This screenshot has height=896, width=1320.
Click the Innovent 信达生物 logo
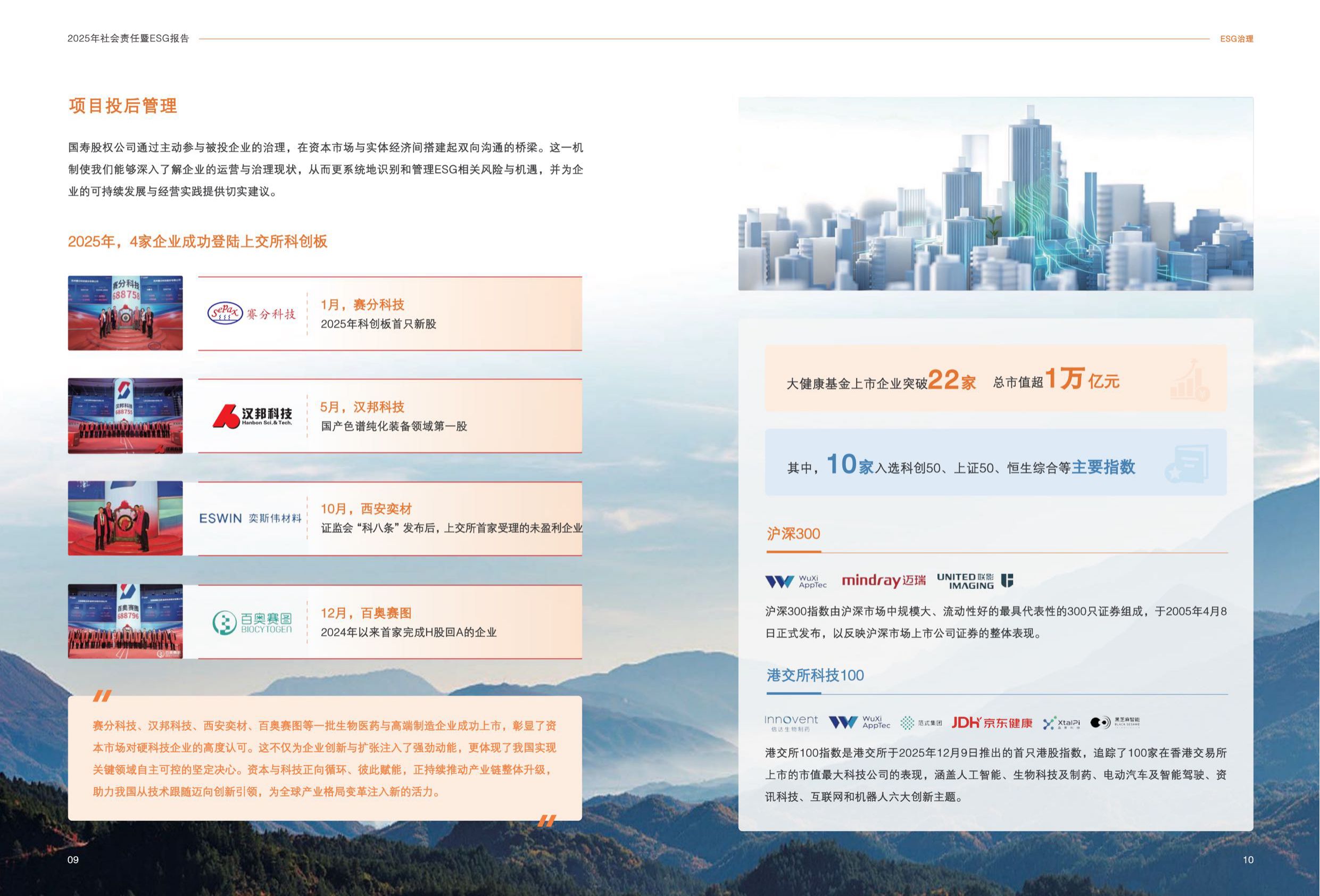tap(791, 723)
